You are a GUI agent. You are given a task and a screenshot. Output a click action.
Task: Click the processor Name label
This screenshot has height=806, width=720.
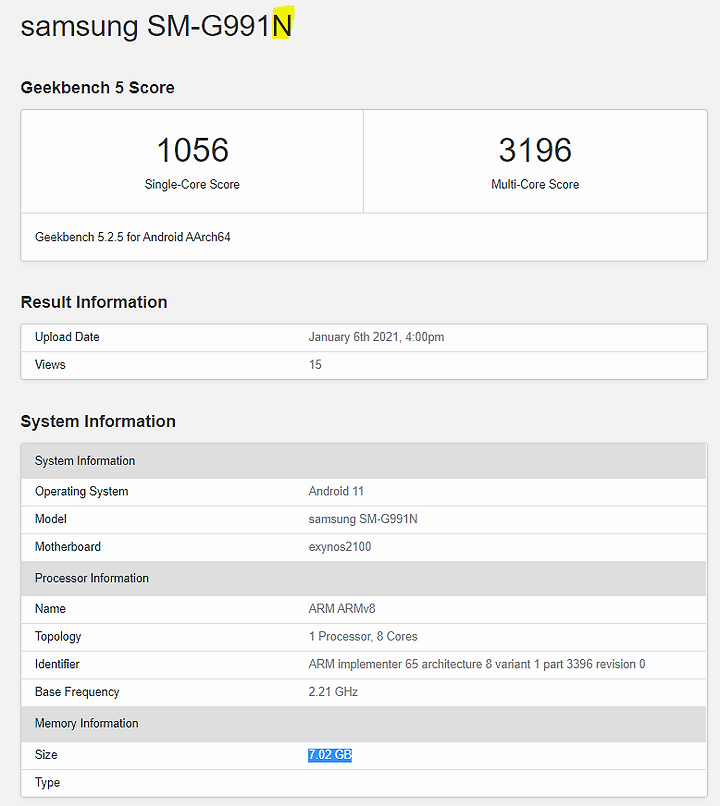pyautogui.click(x=50, y=609)
